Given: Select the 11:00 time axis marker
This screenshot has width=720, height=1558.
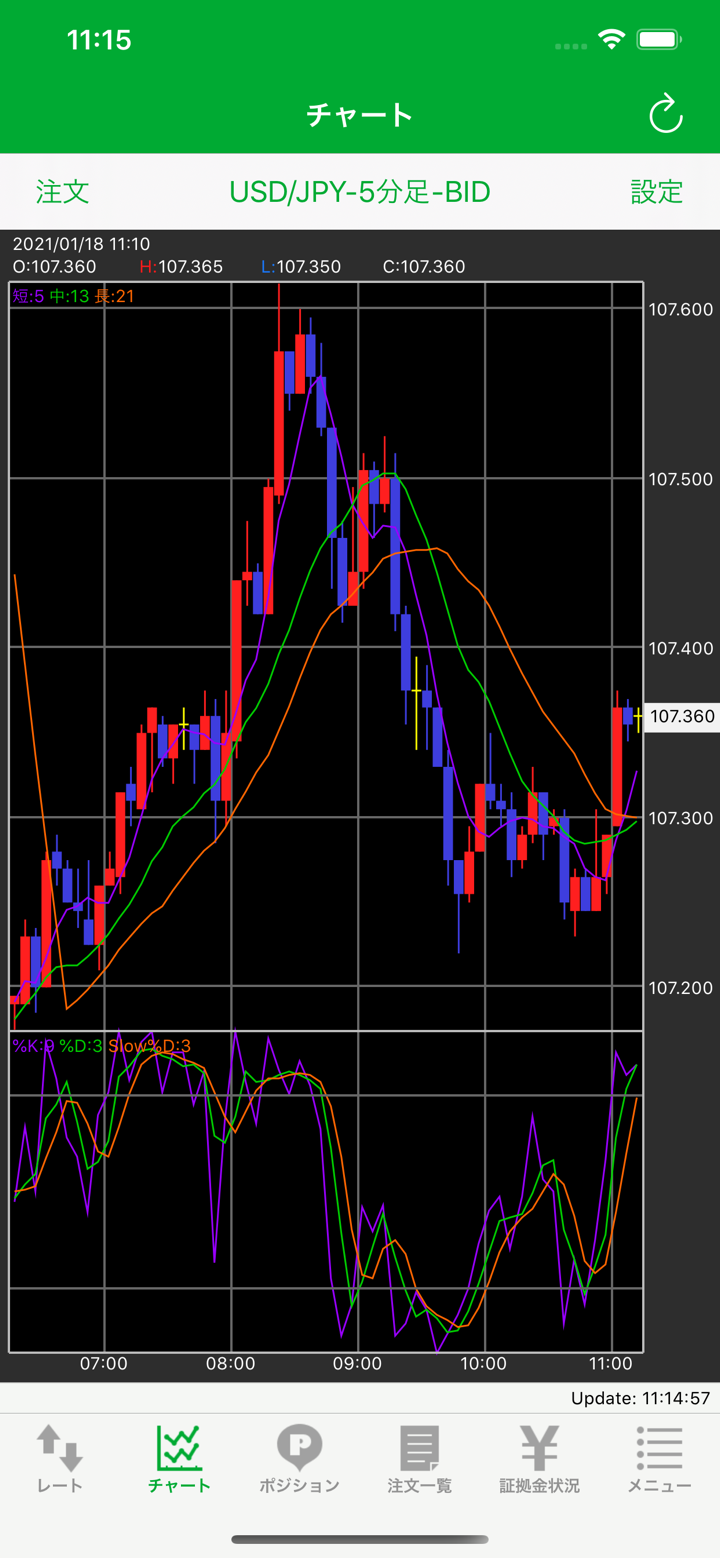Looking at the screenshot, I should (610, 1364).
